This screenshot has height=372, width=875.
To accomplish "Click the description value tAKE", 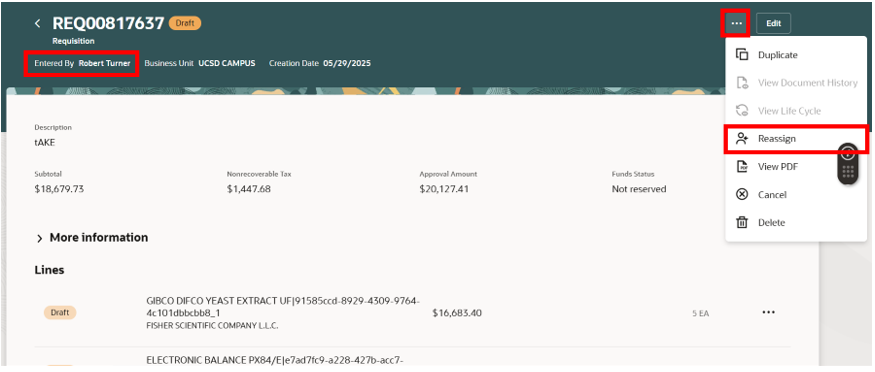I will click(45, 142).
